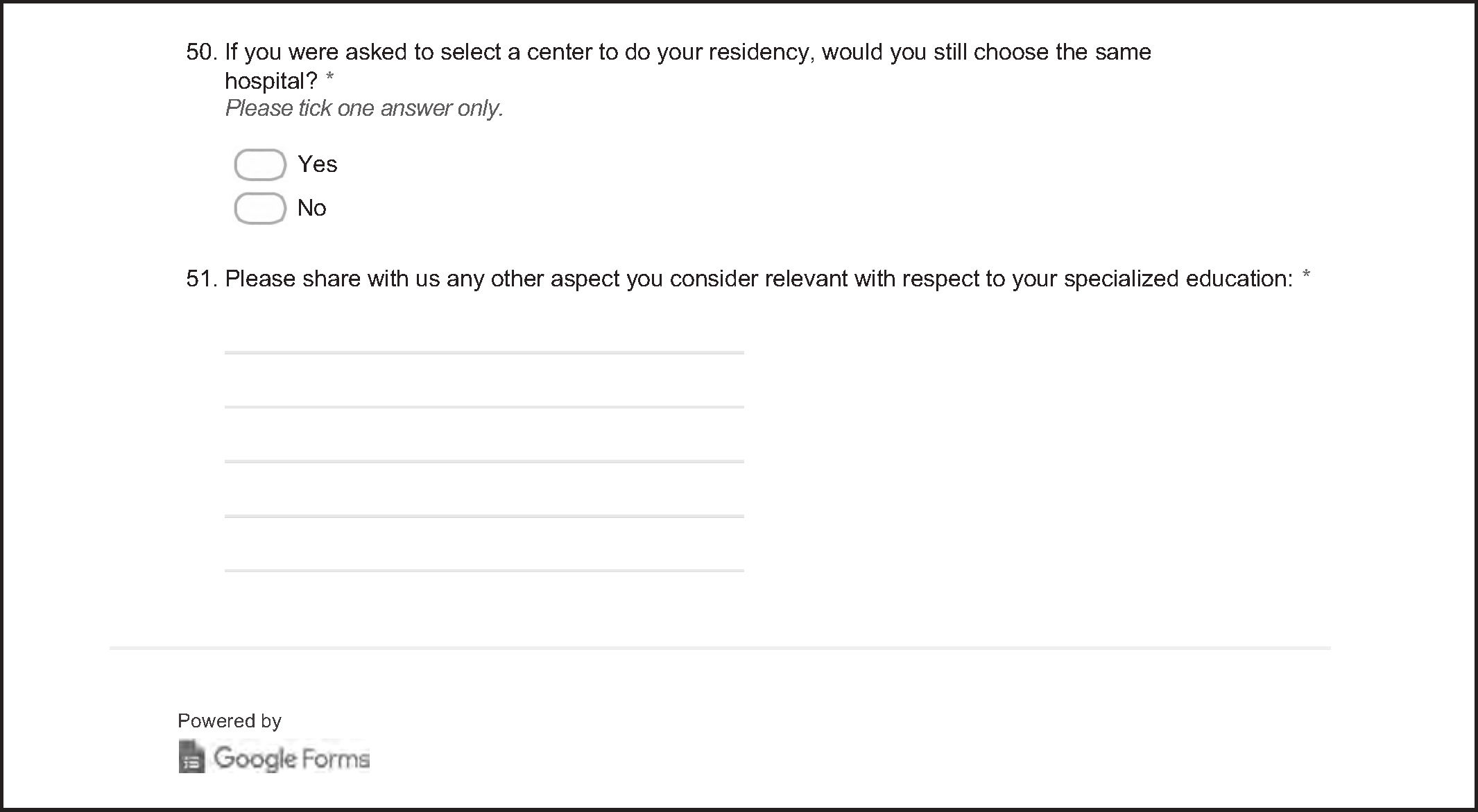Click the 'Please tick one answer only' hint
This screenshot has height=812, width=1478.
[364, 108]
